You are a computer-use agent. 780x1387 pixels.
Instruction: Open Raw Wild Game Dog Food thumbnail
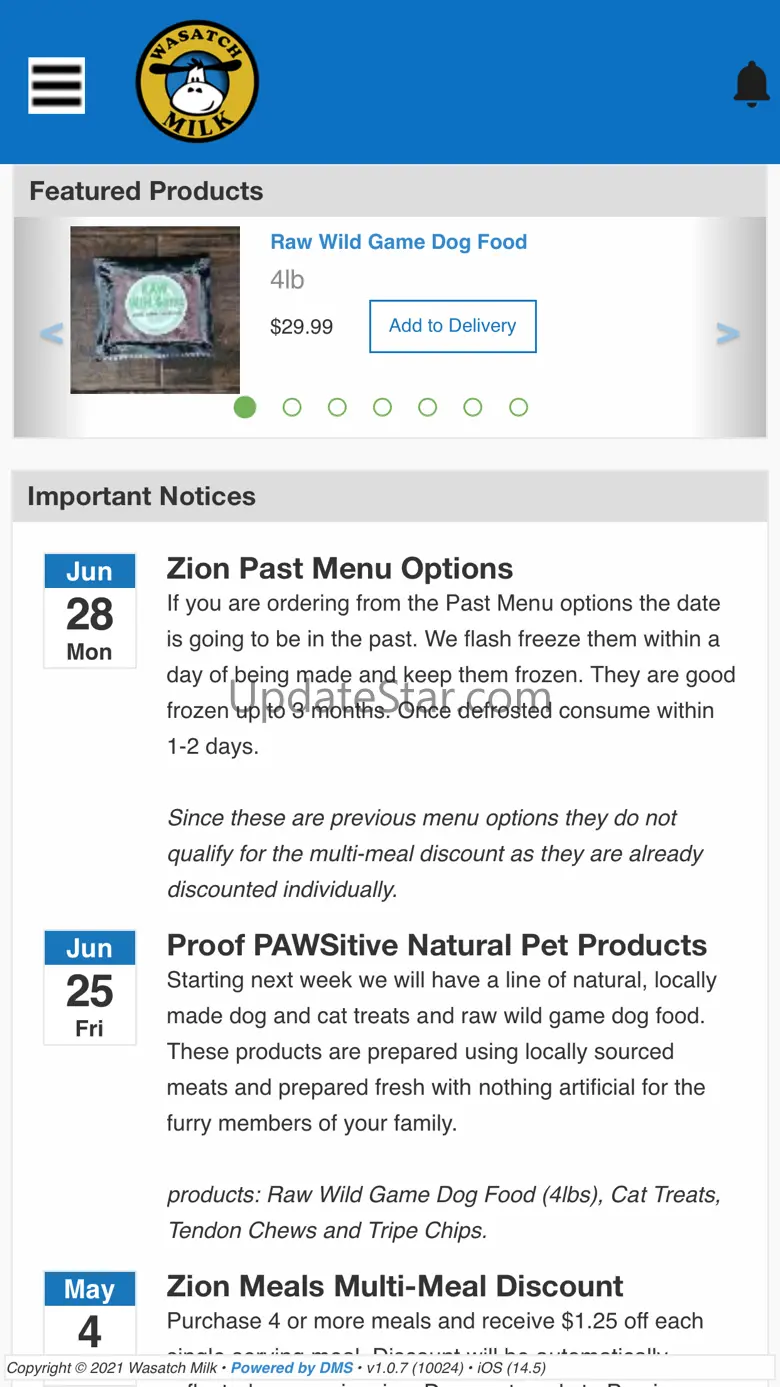[155, 310]
